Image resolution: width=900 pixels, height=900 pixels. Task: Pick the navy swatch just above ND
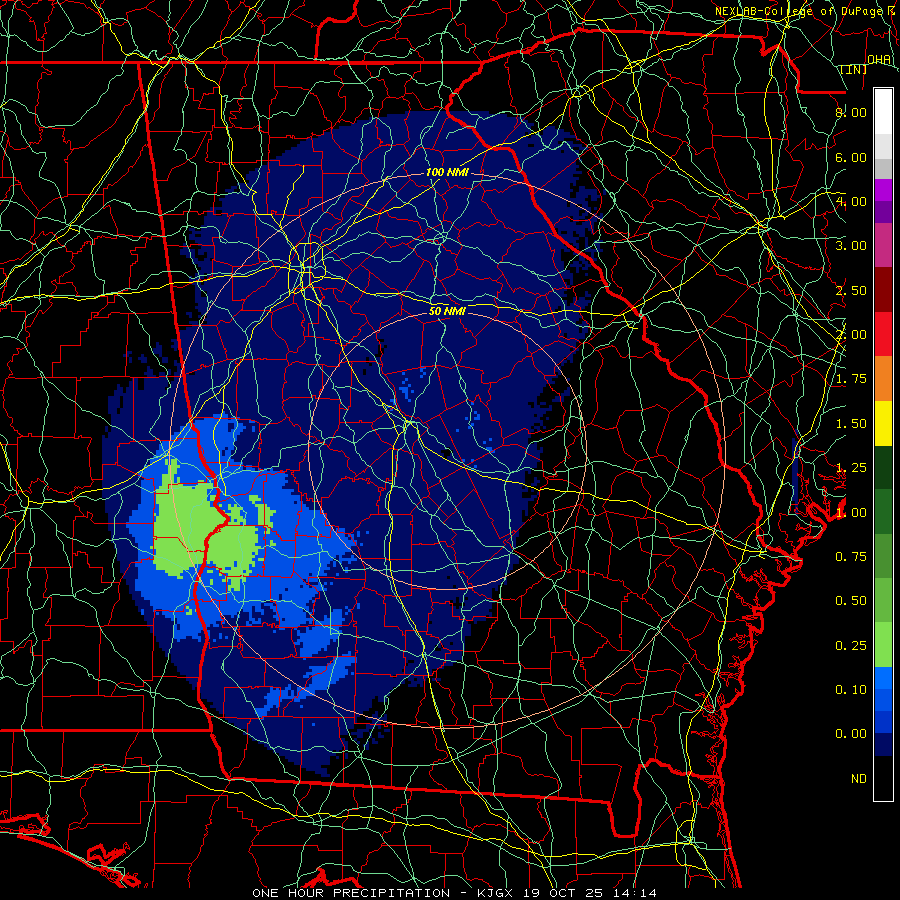(x=883, y=745)
